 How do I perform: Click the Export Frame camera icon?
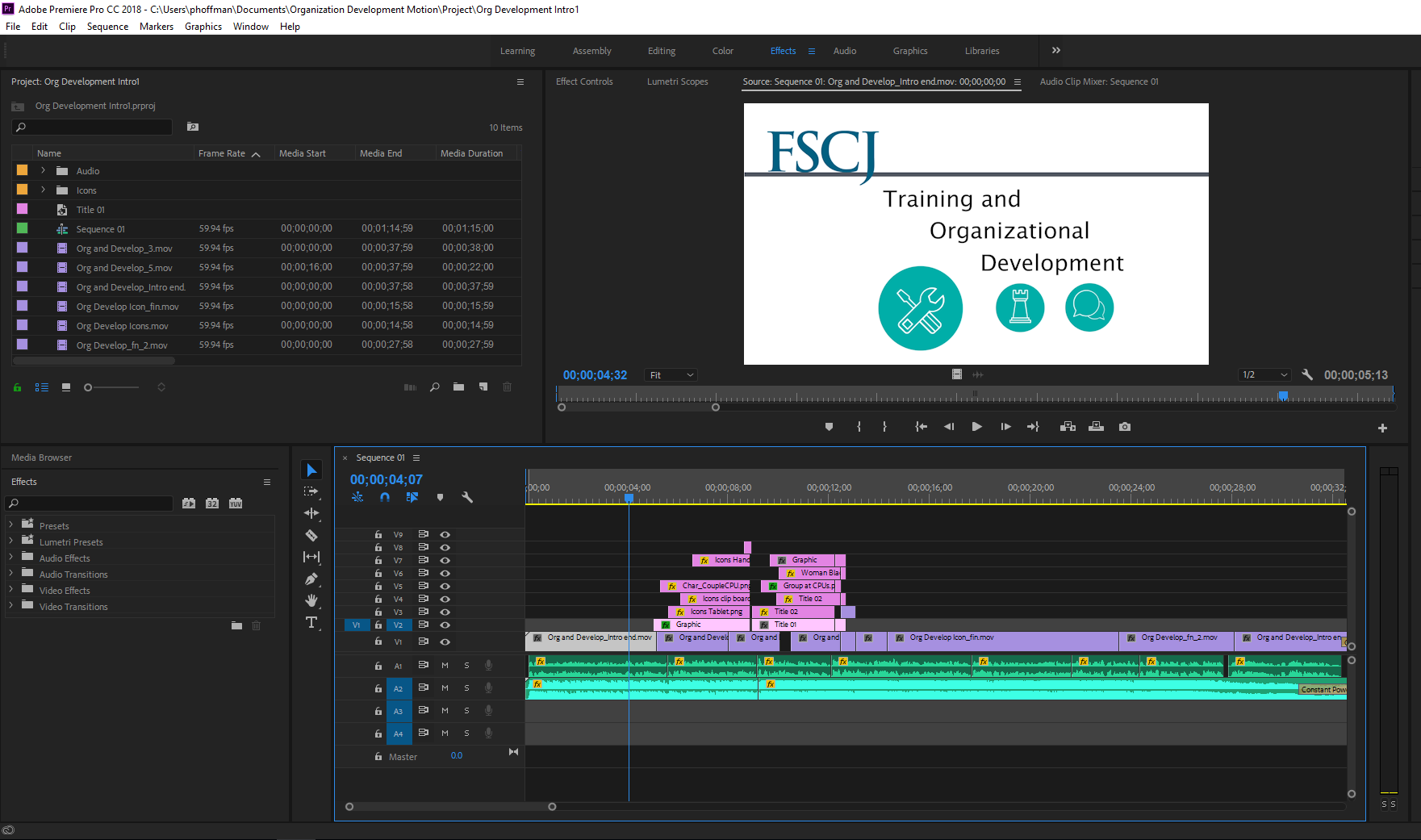(x=1125, y=427)
